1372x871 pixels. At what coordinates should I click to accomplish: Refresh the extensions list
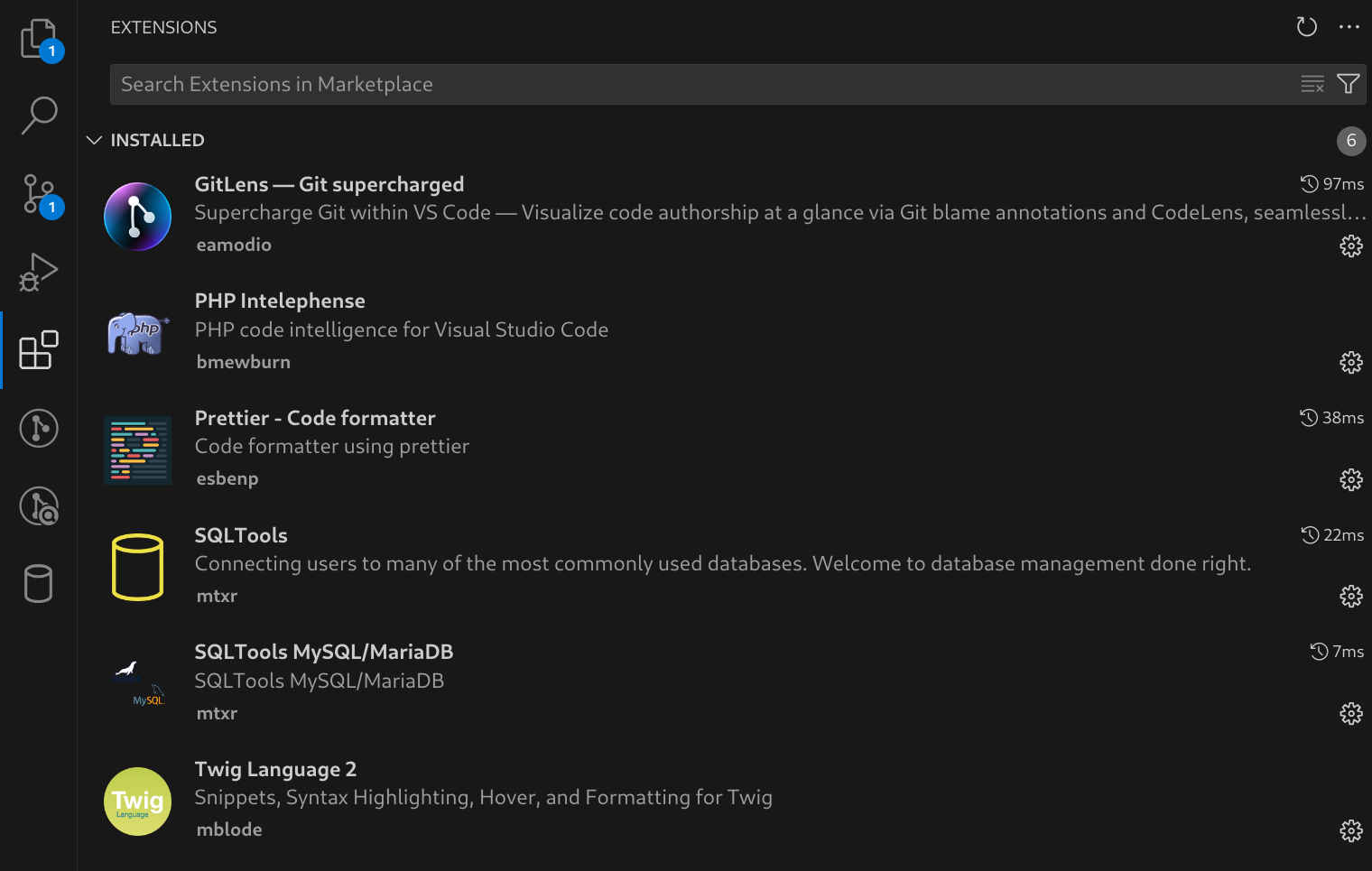point(1306,27)
